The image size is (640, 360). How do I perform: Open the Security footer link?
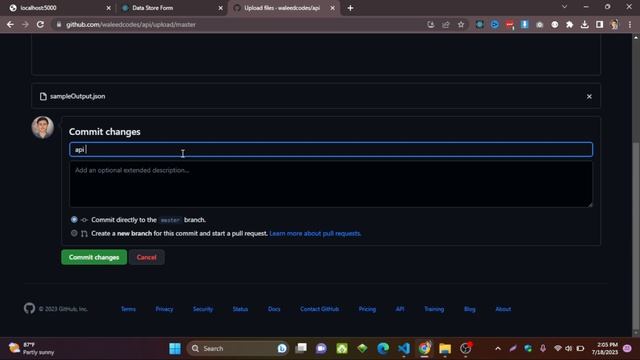tap(203, 309)
